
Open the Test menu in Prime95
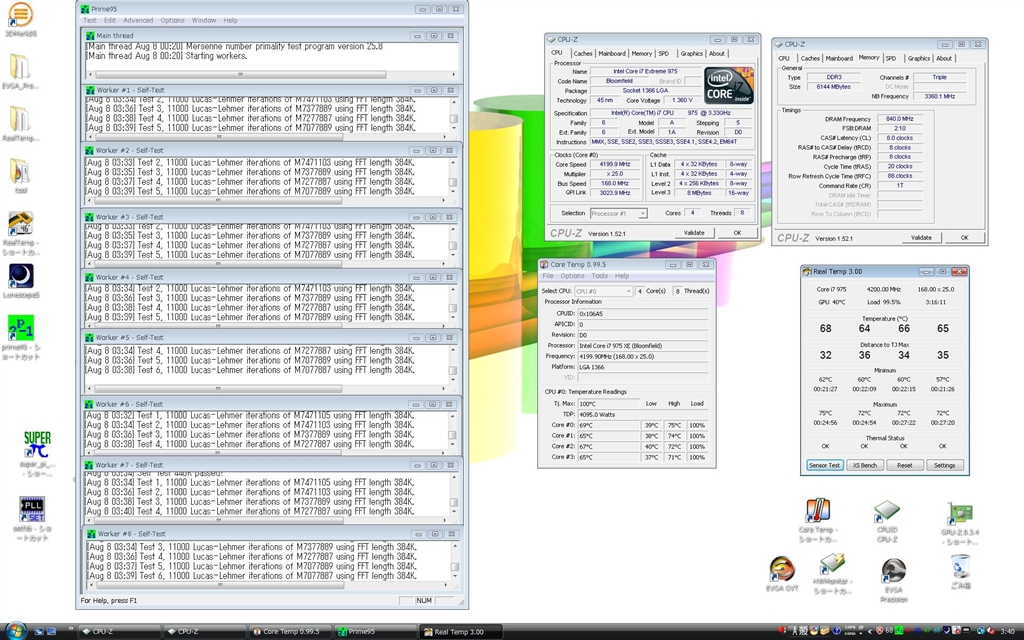(90, 20)
